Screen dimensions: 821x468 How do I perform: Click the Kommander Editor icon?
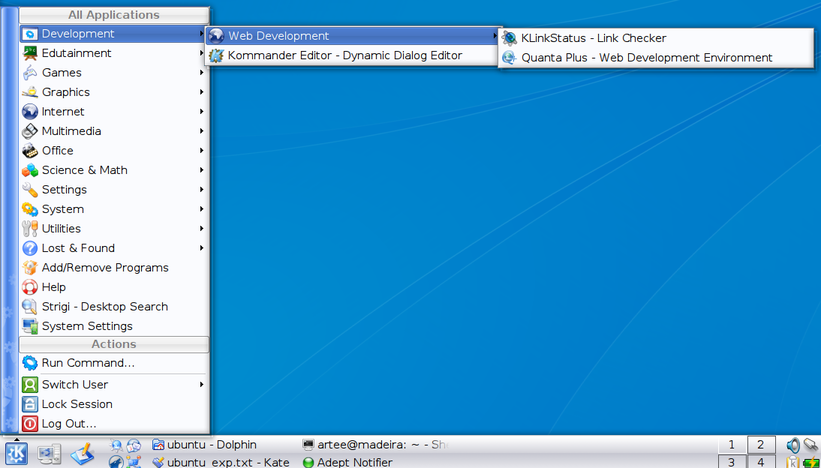click(x=216, y=55)
